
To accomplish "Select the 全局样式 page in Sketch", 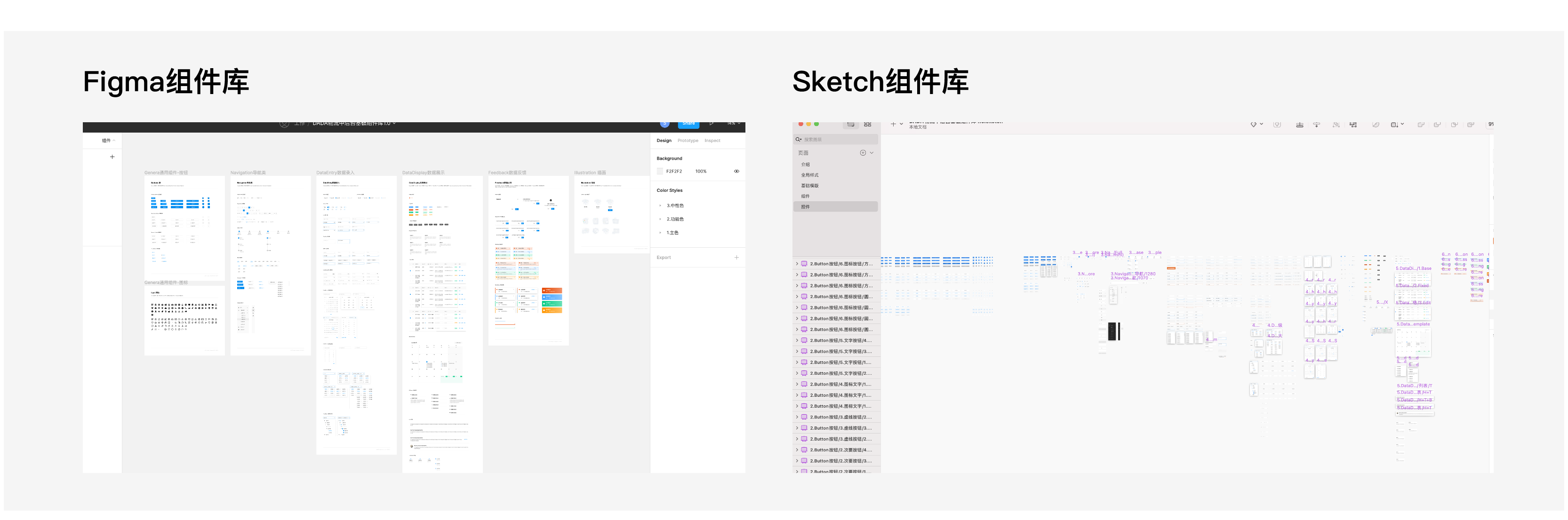I will [x=809, y=175].
